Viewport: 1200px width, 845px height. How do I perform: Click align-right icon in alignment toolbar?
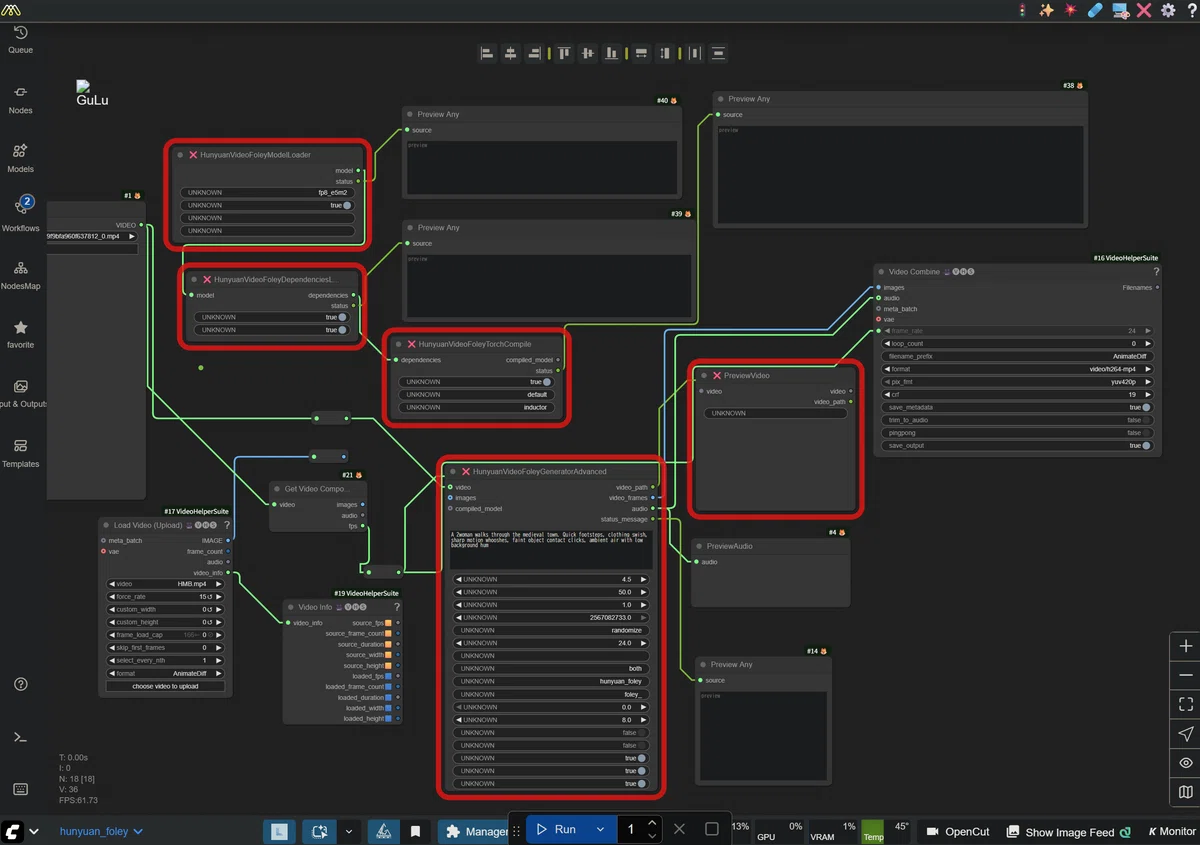(x=534, y=53)
